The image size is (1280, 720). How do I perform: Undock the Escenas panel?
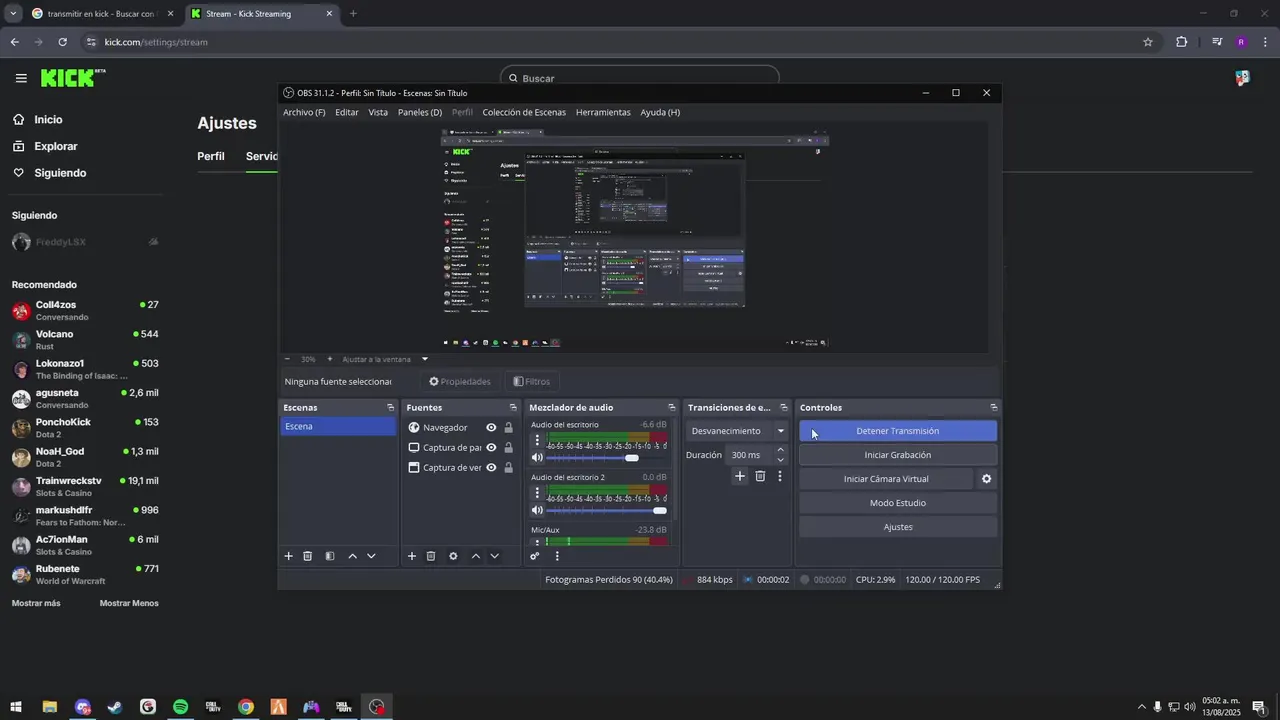tap(390, 408)
